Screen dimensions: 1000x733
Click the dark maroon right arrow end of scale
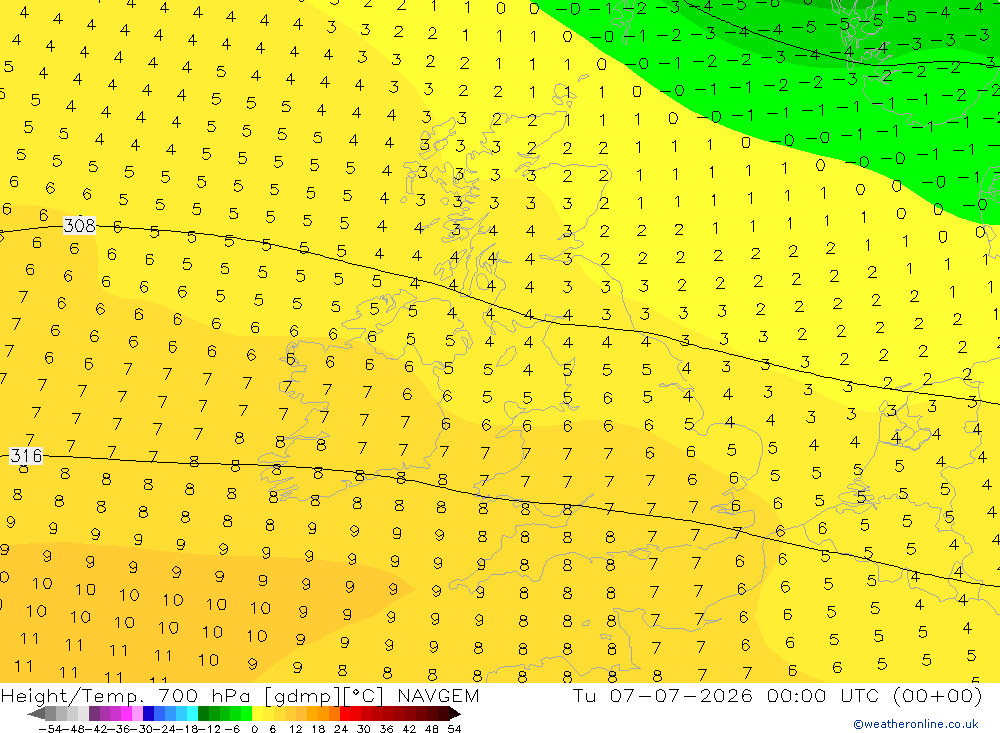click(455, 714)
